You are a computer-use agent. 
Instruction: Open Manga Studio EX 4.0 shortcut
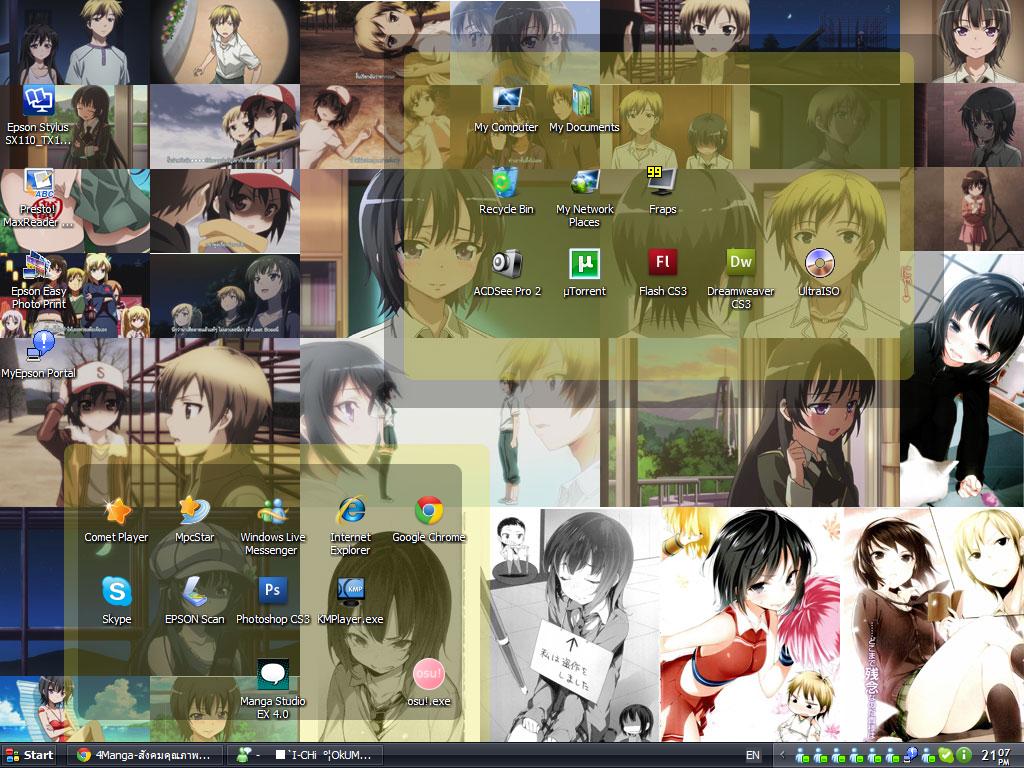272,690
